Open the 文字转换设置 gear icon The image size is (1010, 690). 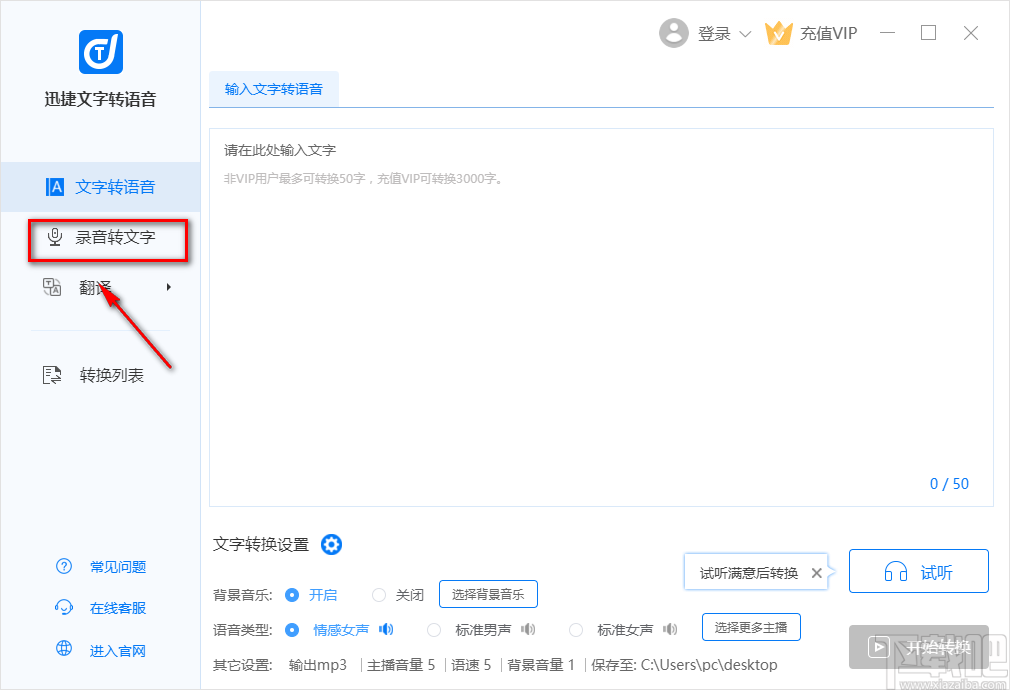pyautogui.click(x=331, y=544)
